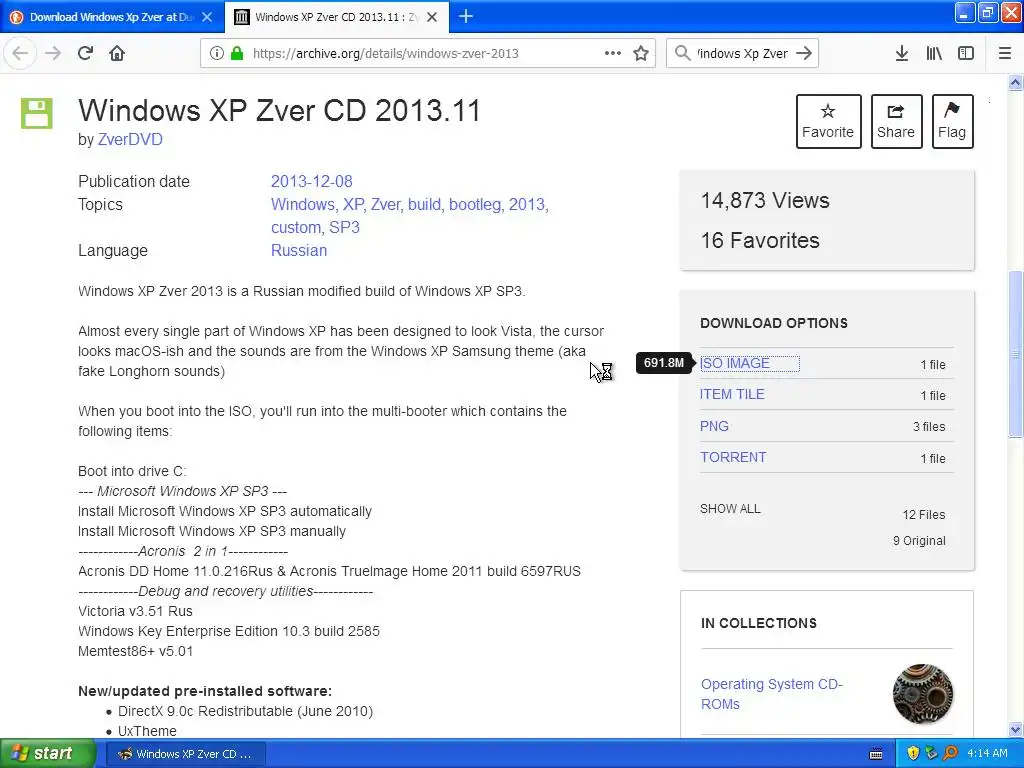Go back to the previous page
The height and width of the screenshot is (768, 1024).
20,54
